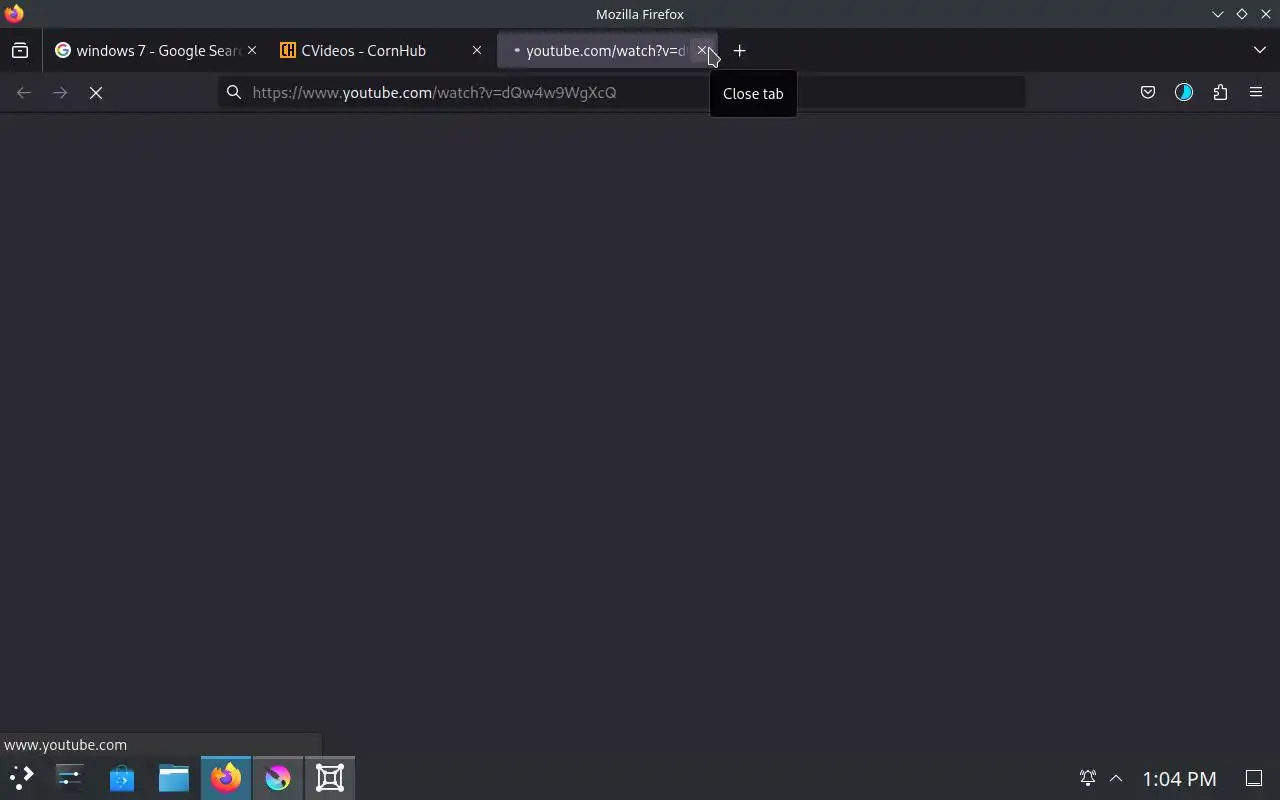The width and height of the screenshot is (1280, 800).
Task: Save page to Pocket
Action: 1148,92
